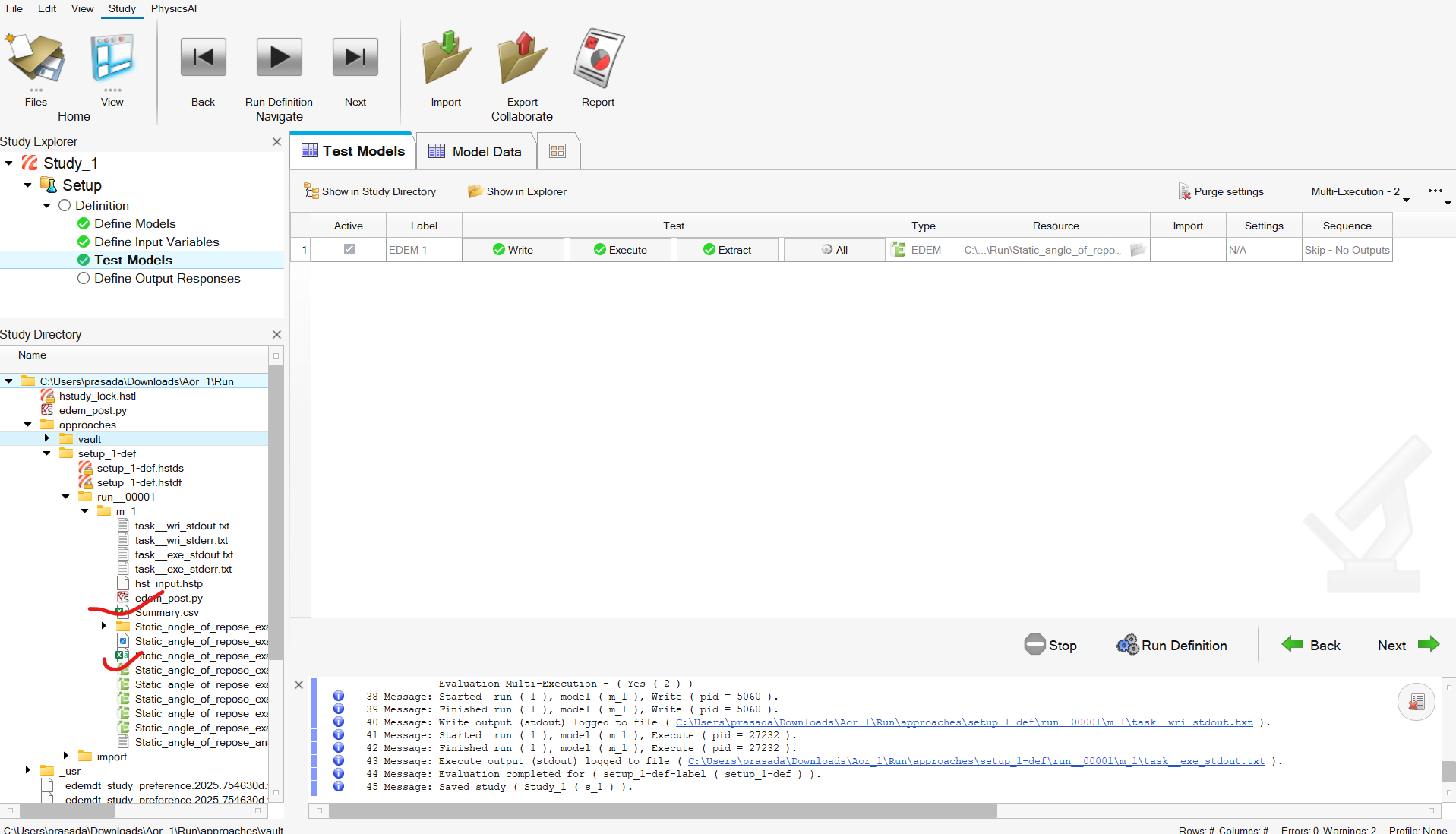Open the three-dots more options menu
This screenshot has width=1456, height=834.
(x=1435, y=191)
